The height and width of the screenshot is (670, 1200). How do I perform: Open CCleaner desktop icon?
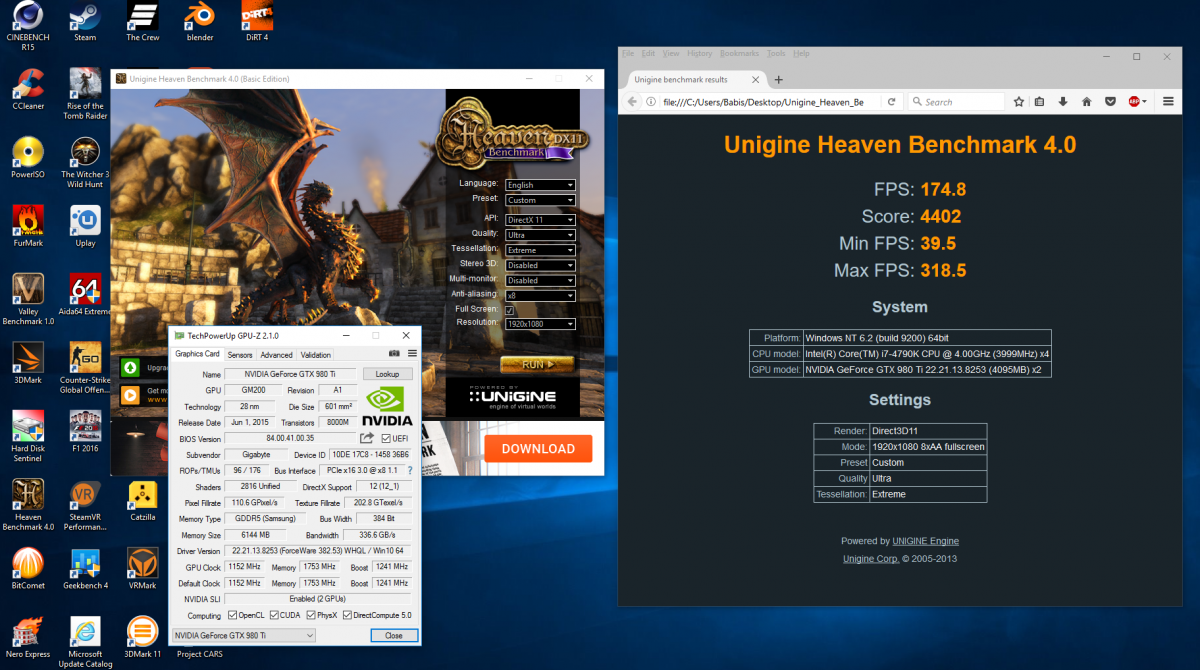coord(28,89)
